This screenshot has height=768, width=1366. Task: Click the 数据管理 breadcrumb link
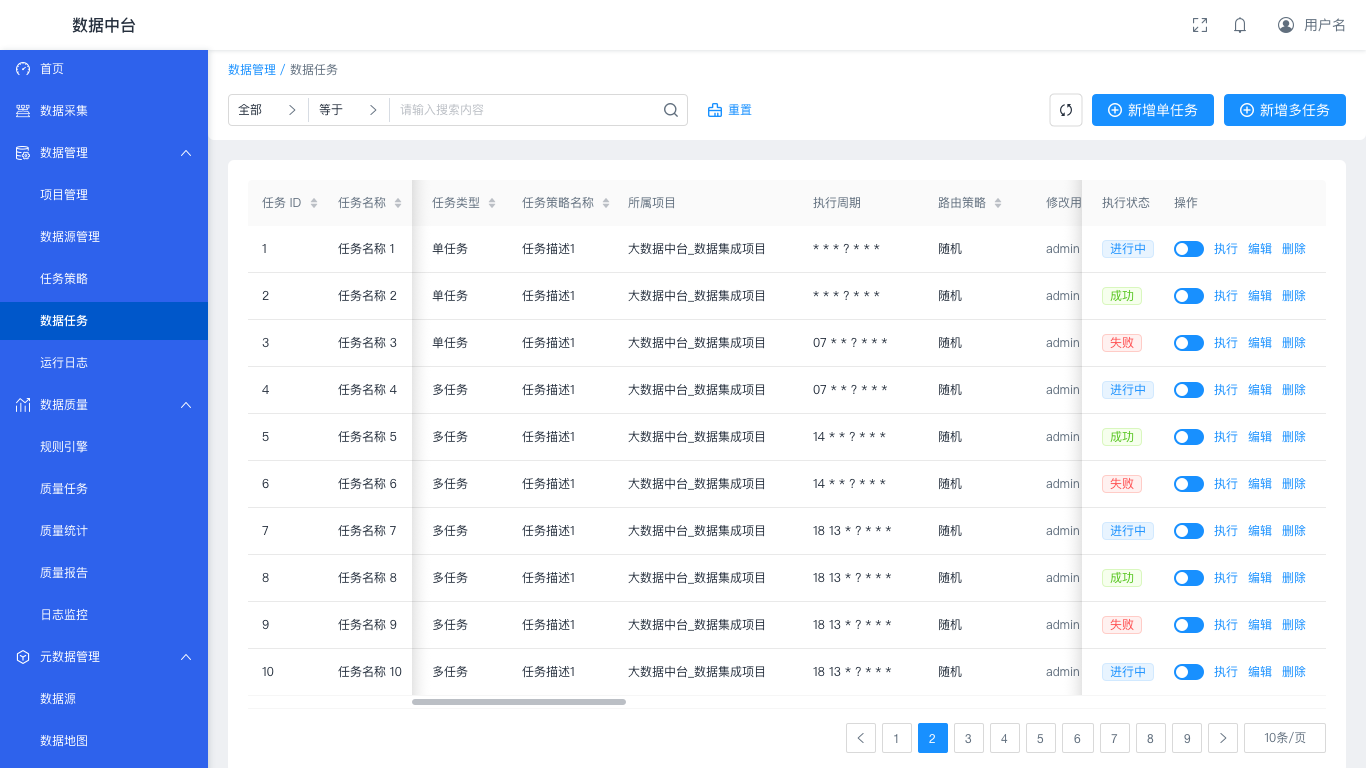tap(252, 70)
